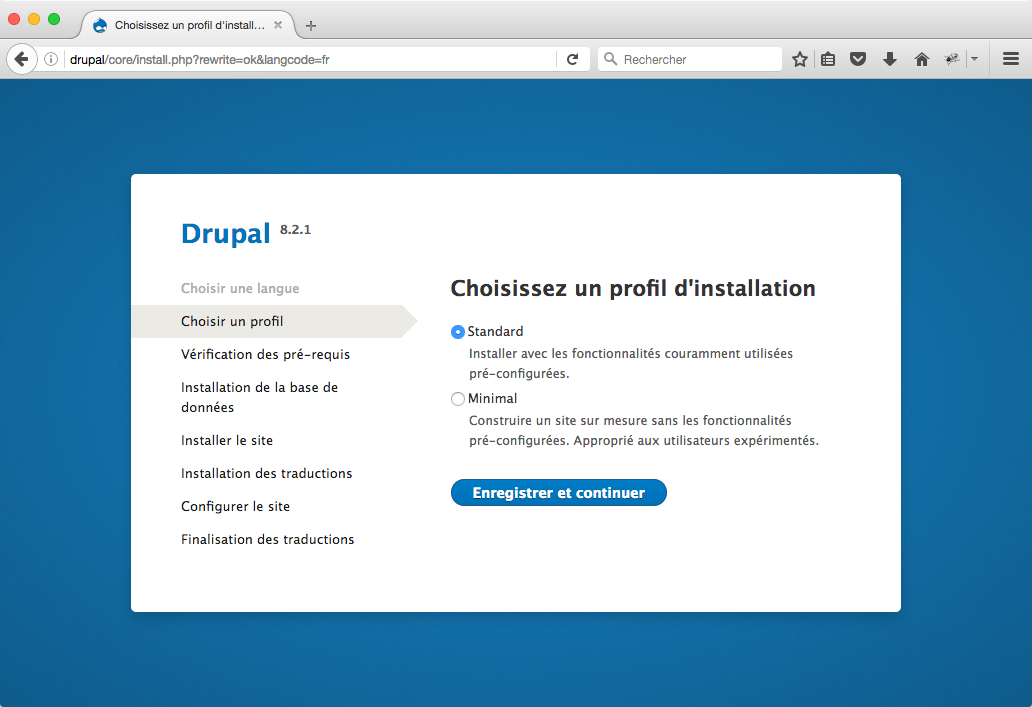1032x707 pixels.
Task: Click the search magnifier icon
Action: tap(610, 59)
